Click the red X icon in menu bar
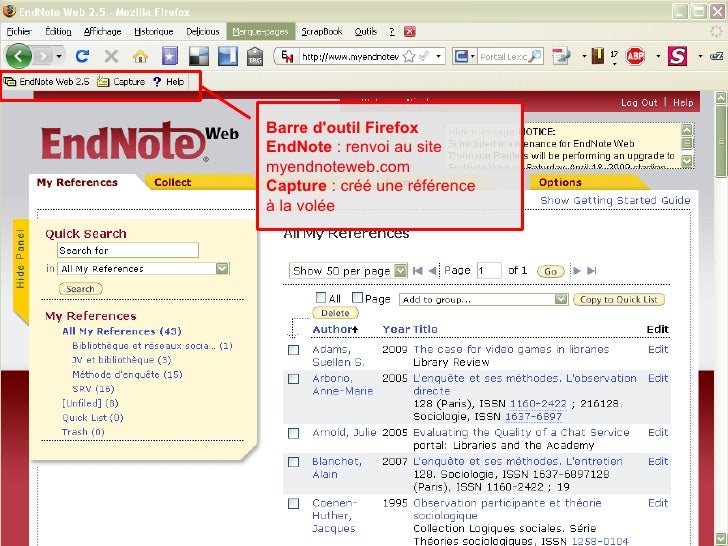The image size is (728, 546). [x=409, y=32]
